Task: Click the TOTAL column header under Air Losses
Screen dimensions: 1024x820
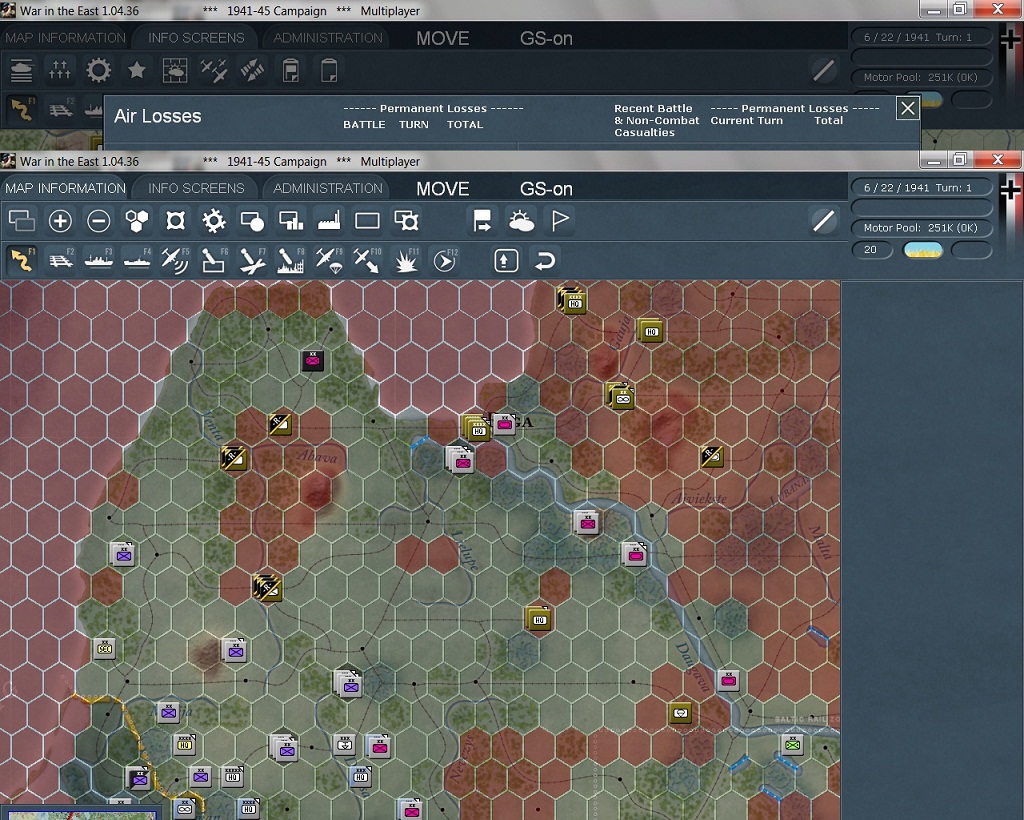Action: point(464,124)
